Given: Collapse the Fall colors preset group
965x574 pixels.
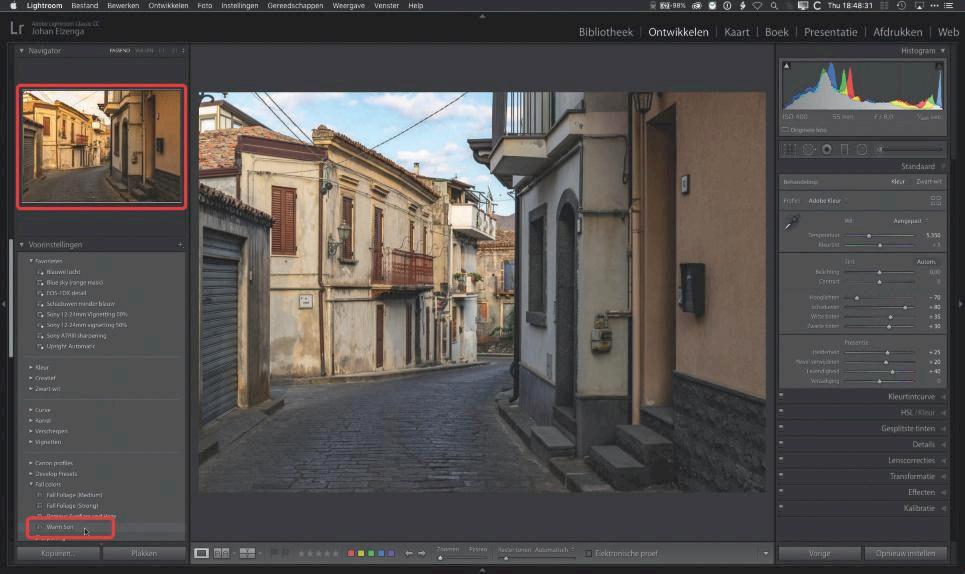Looking at the screenshot, I should point(31,484).
